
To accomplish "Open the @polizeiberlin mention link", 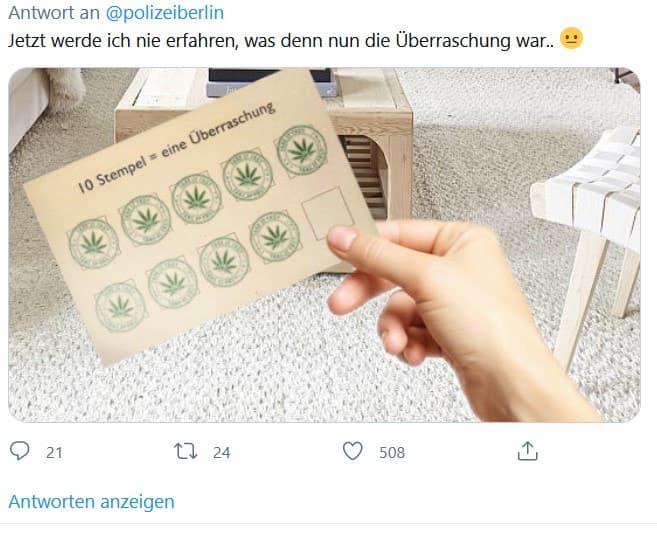I will 165,13.
